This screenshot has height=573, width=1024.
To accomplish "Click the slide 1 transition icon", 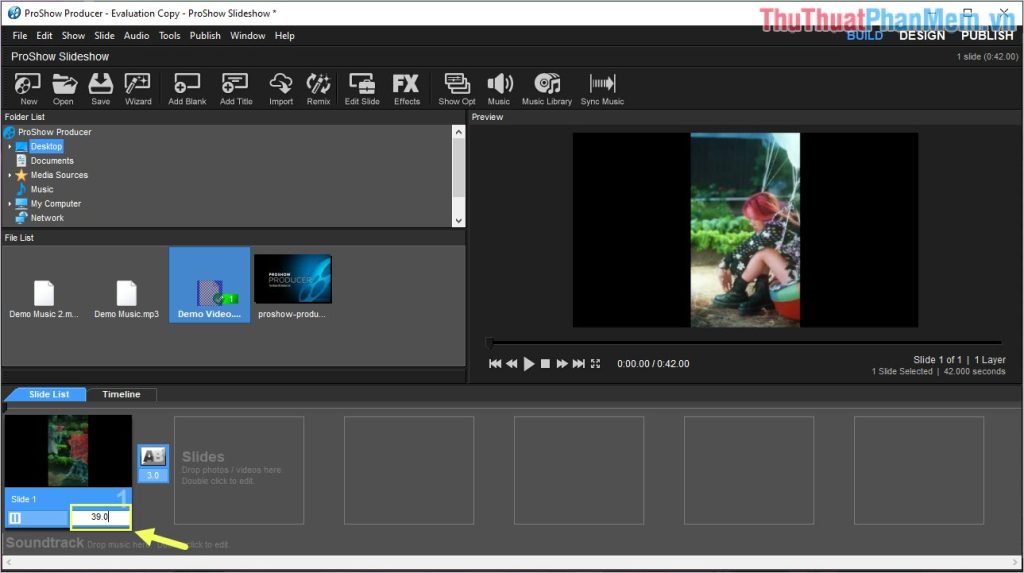I will point(153,455).
